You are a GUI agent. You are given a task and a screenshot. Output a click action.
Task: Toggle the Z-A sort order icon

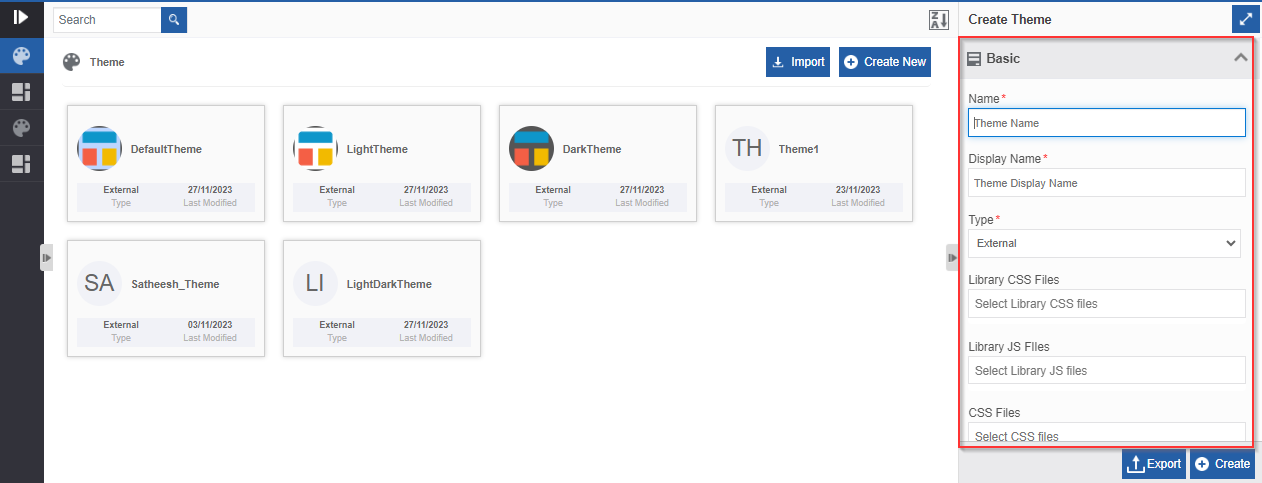938,20
